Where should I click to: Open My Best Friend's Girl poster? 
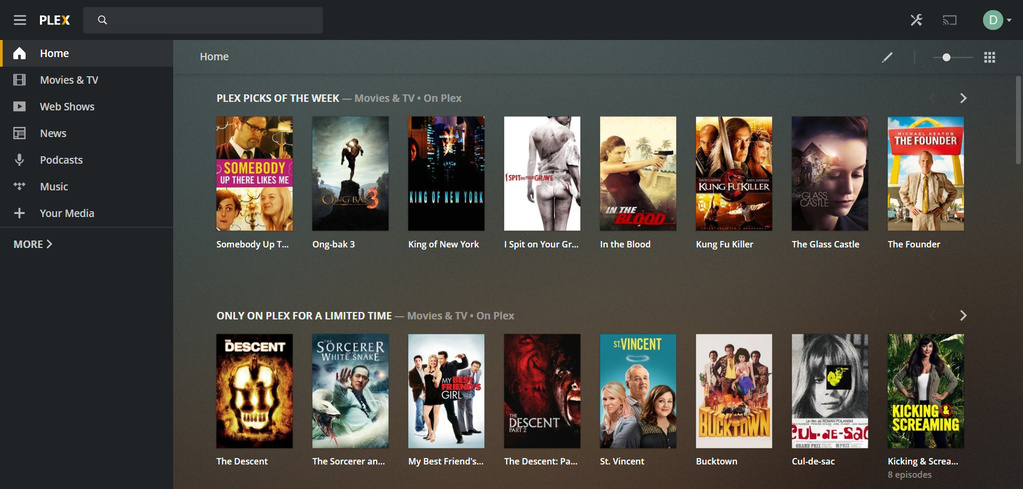point(446,391)
